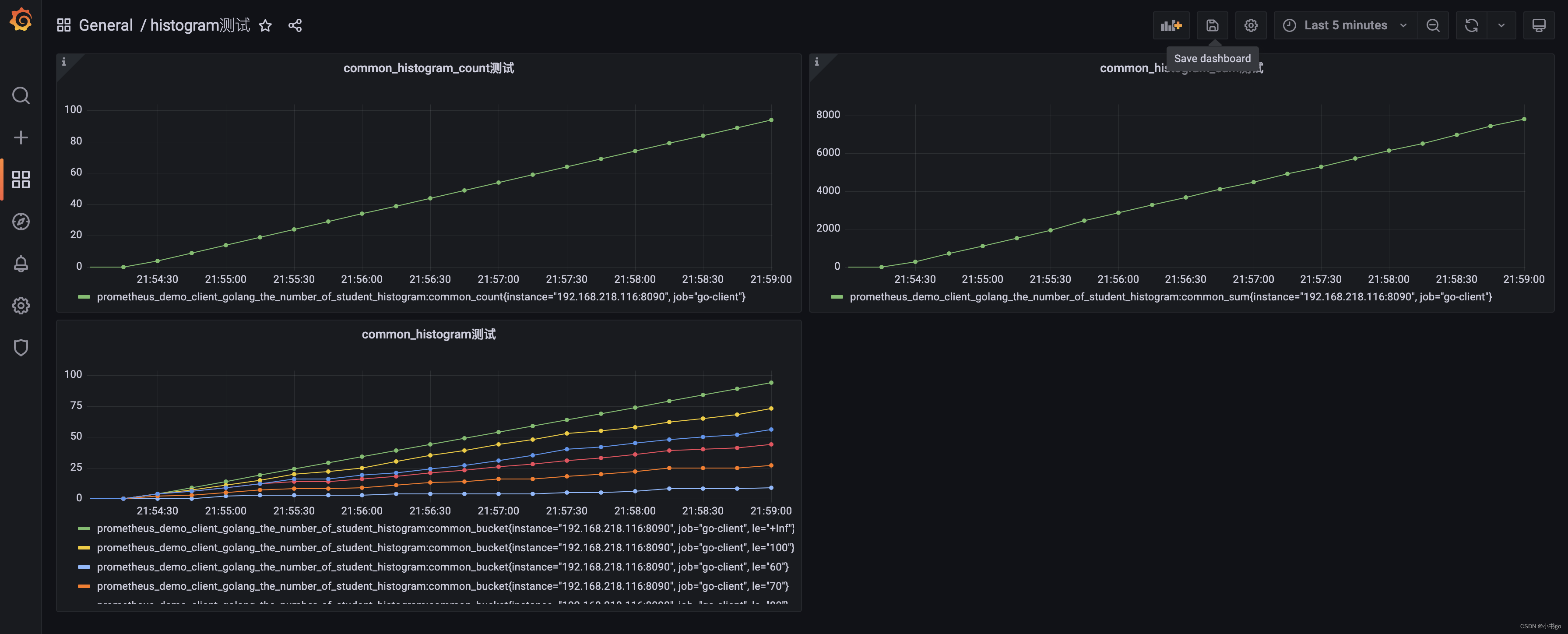Star the histogram测试 dashboard
This screenshot has height=634, width=1568.
(x=265, y=25)
